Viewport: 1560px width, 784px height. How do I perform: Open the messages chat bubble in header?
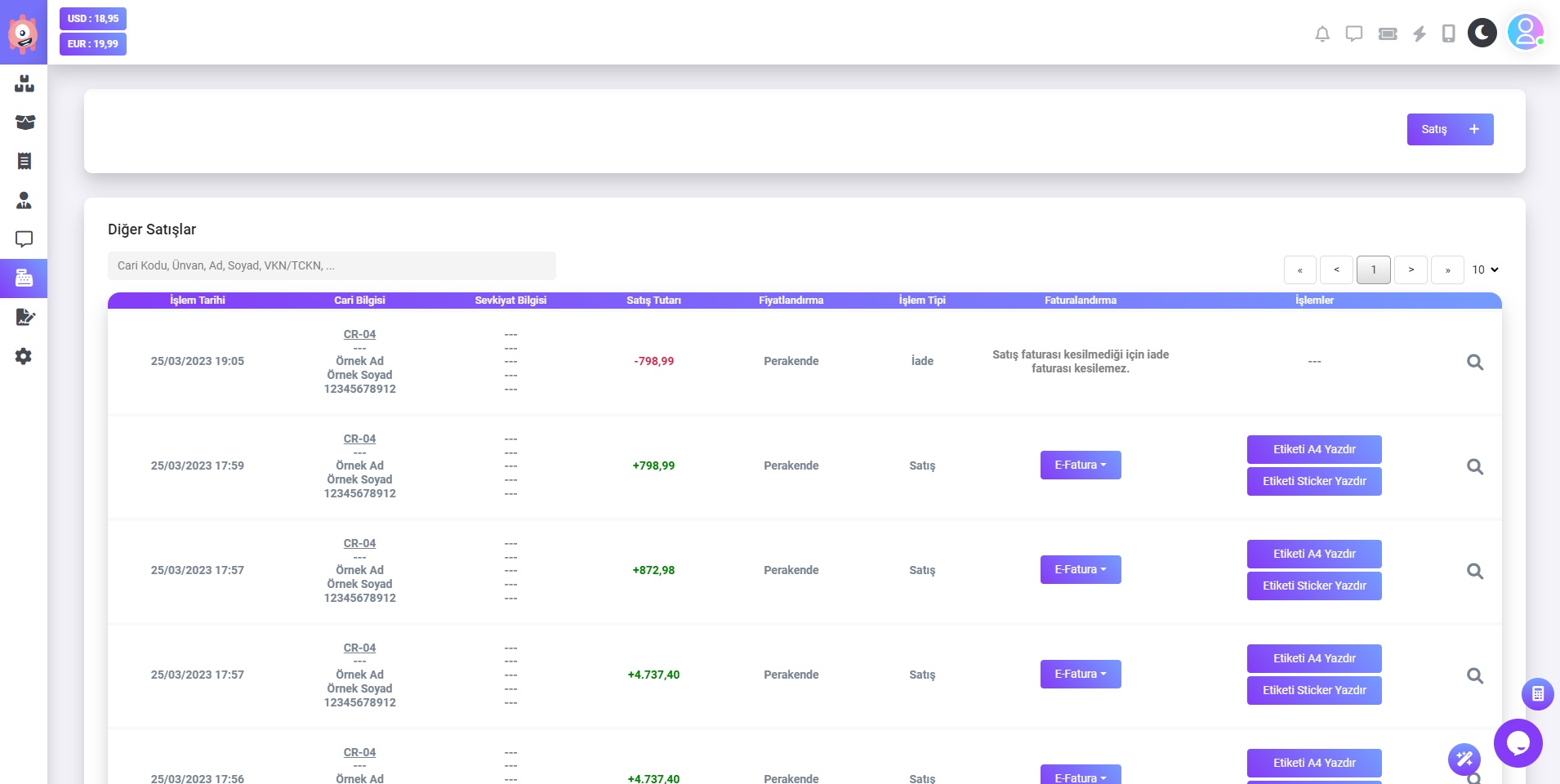1354,33
